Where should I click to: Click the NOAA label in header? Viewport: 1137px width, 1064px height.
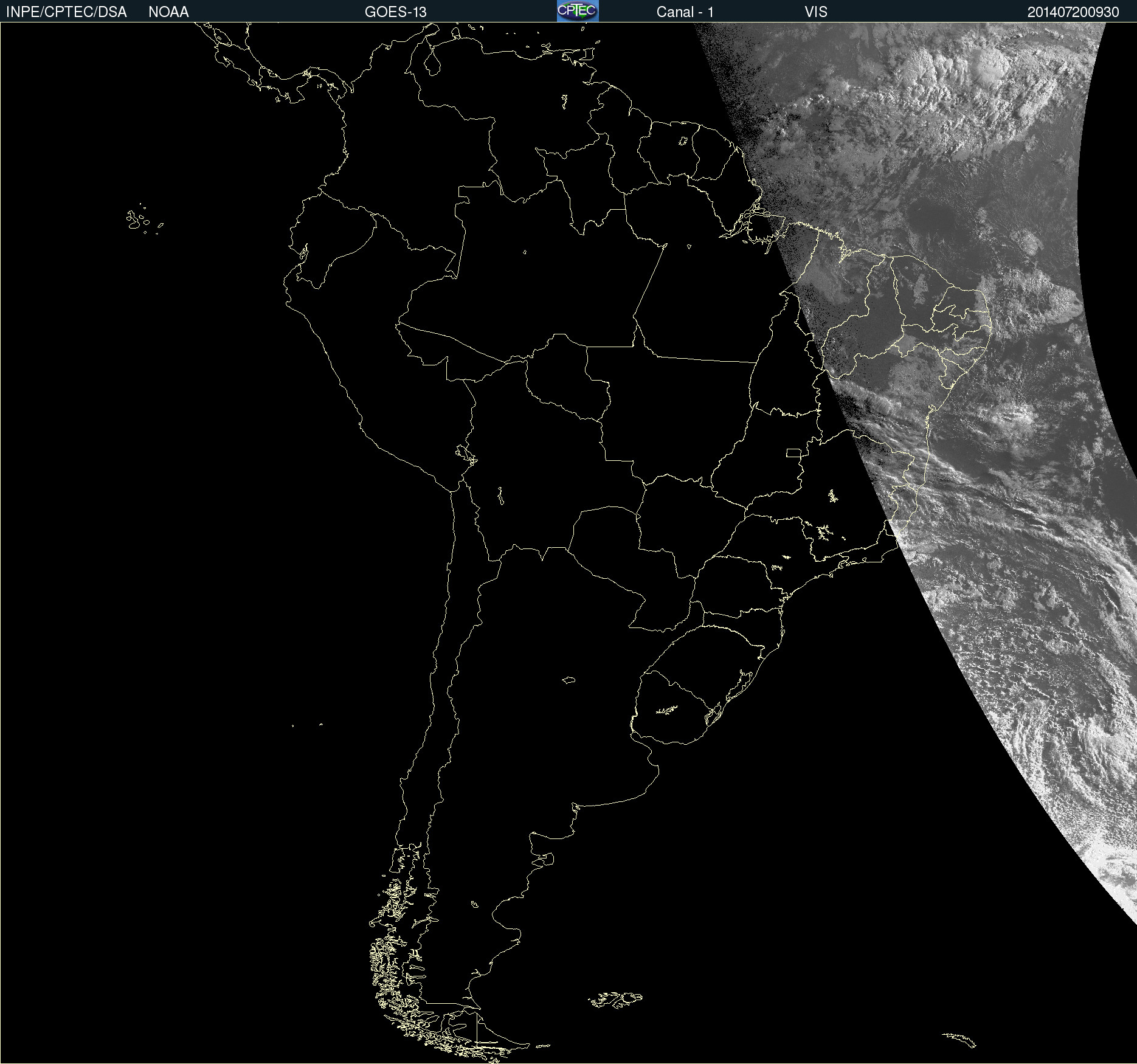(168, 12)
